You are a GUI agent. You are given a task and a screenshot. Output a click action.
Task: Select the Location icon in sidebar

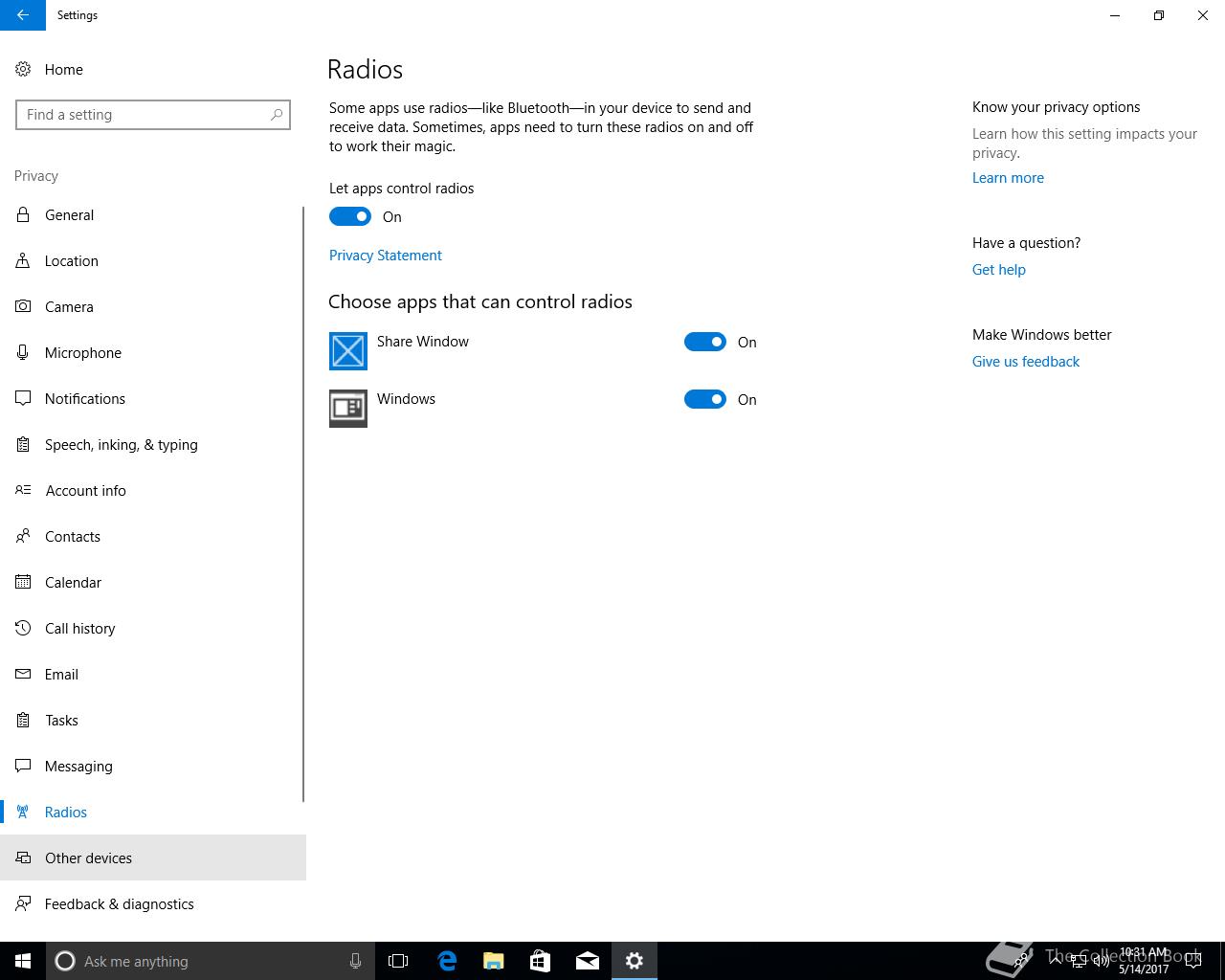click(x=23, y=261)
